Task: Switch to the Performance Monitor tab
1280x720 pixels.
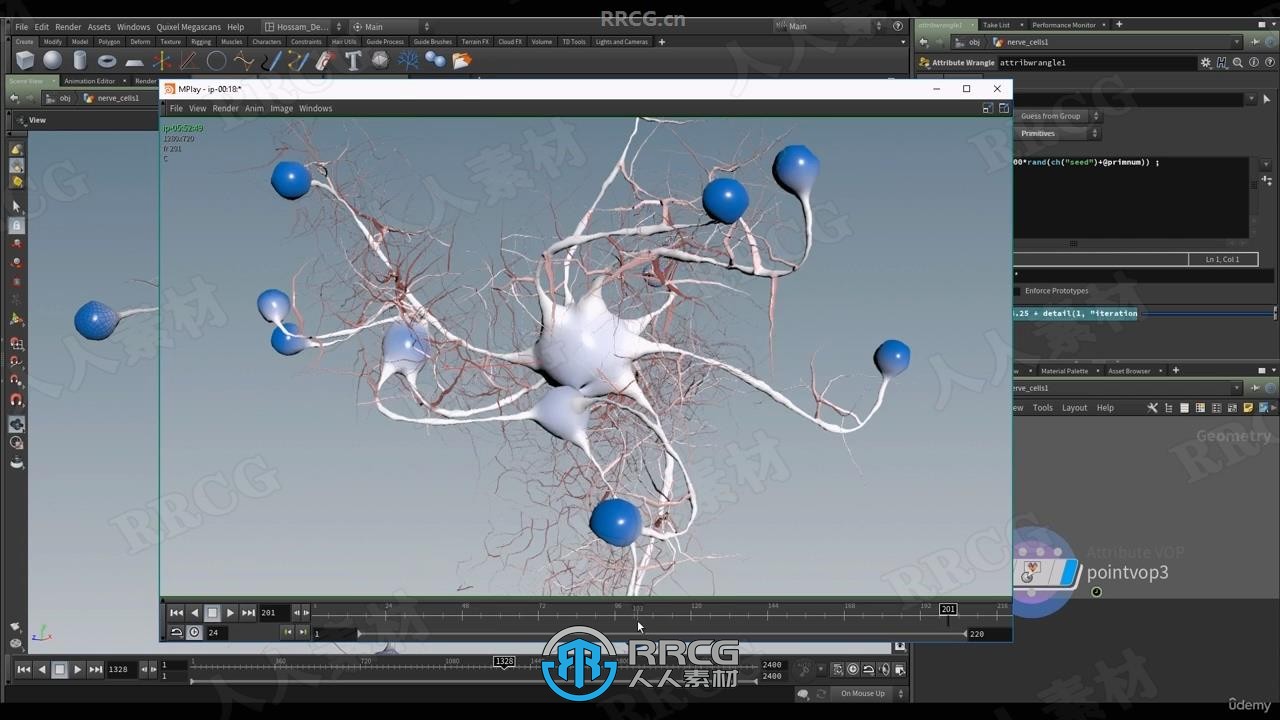Action: 1064,25
